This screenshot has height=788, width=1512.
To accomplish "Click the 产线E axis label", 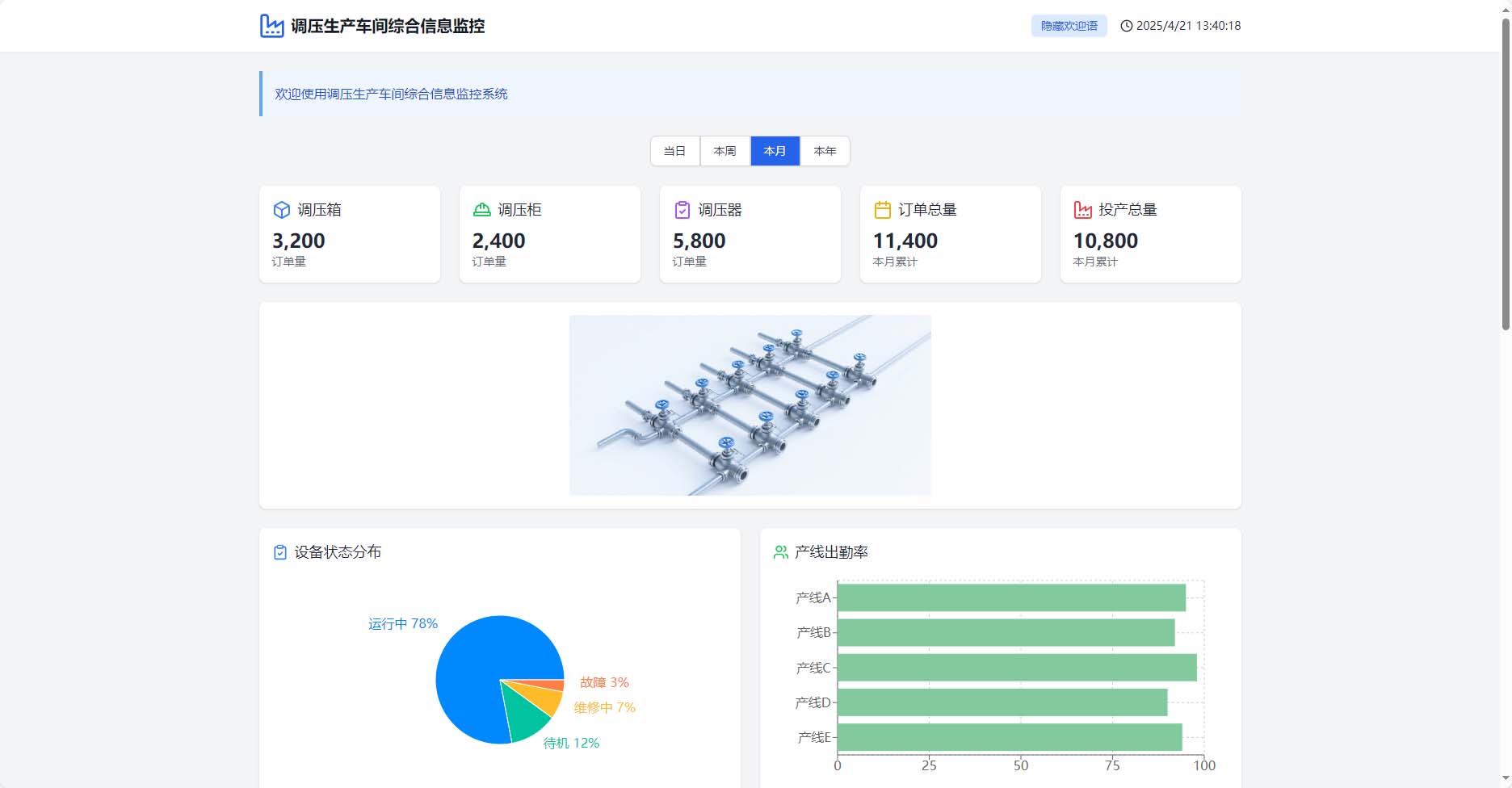I will 814,737.
